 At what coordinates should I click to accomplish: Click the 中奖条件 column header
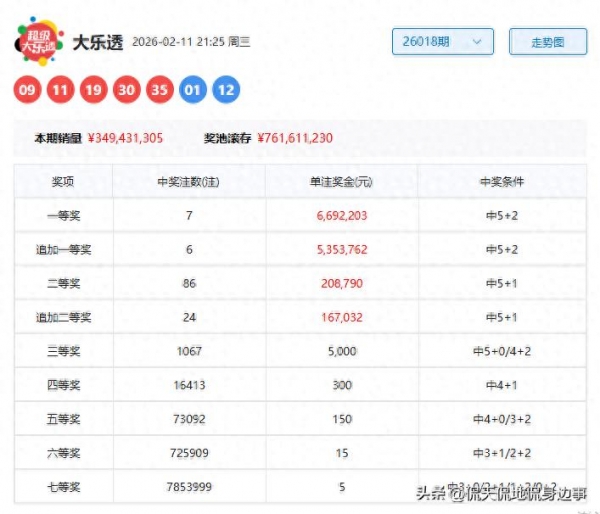point(501,182)
